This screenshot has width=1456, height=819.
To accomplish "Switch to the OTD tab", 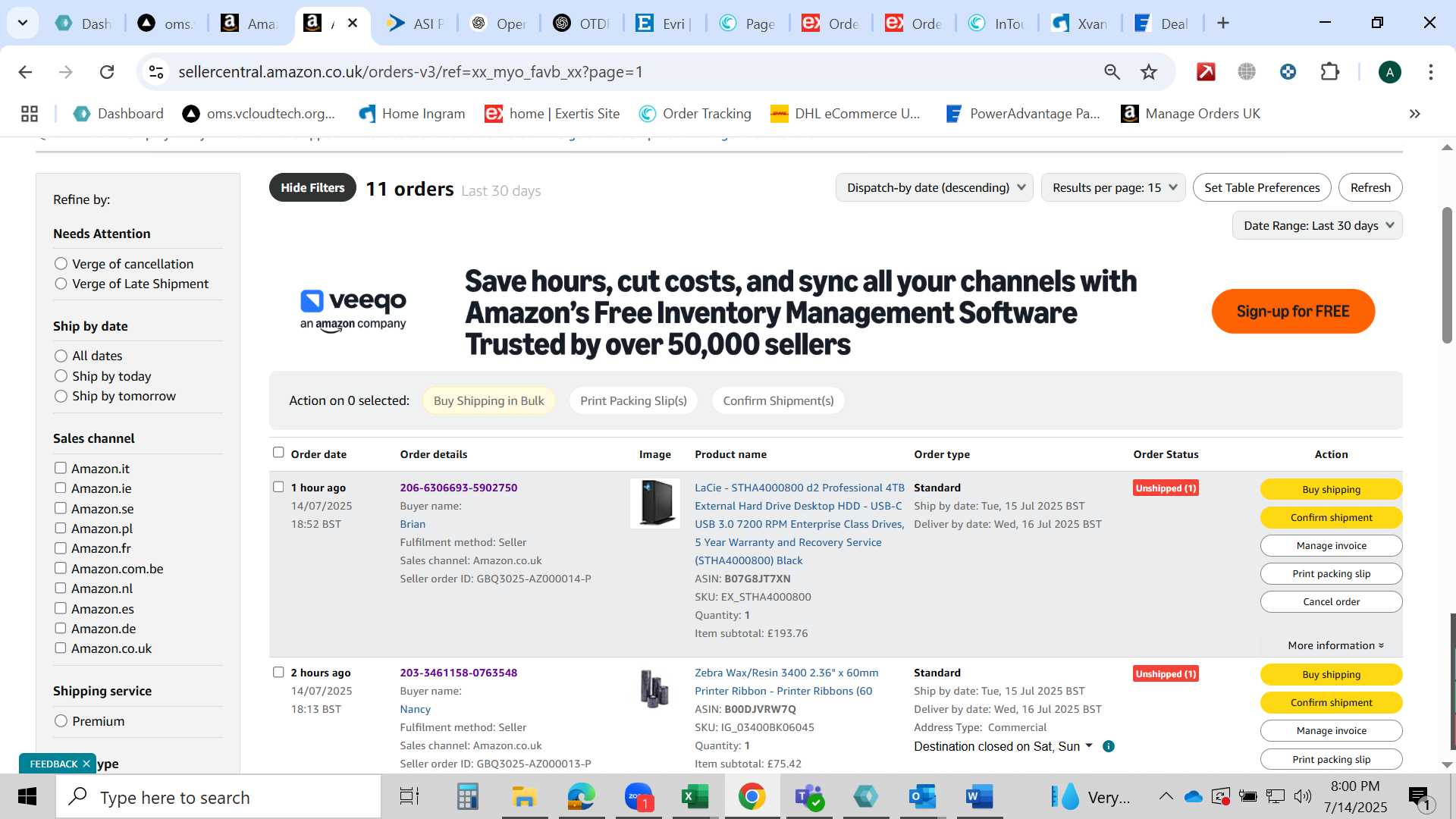I will [581, 24].
